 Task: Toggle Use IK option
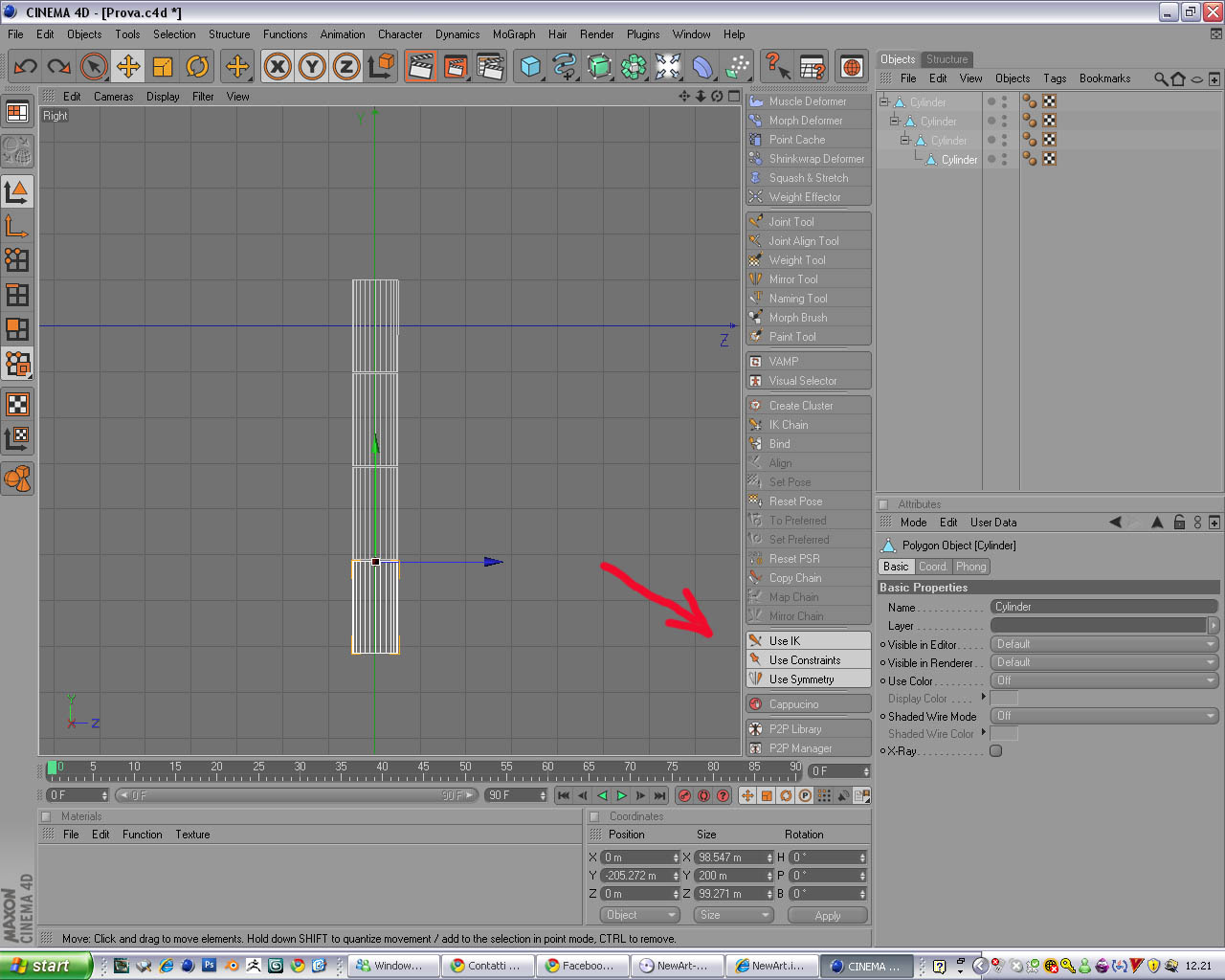809,641
